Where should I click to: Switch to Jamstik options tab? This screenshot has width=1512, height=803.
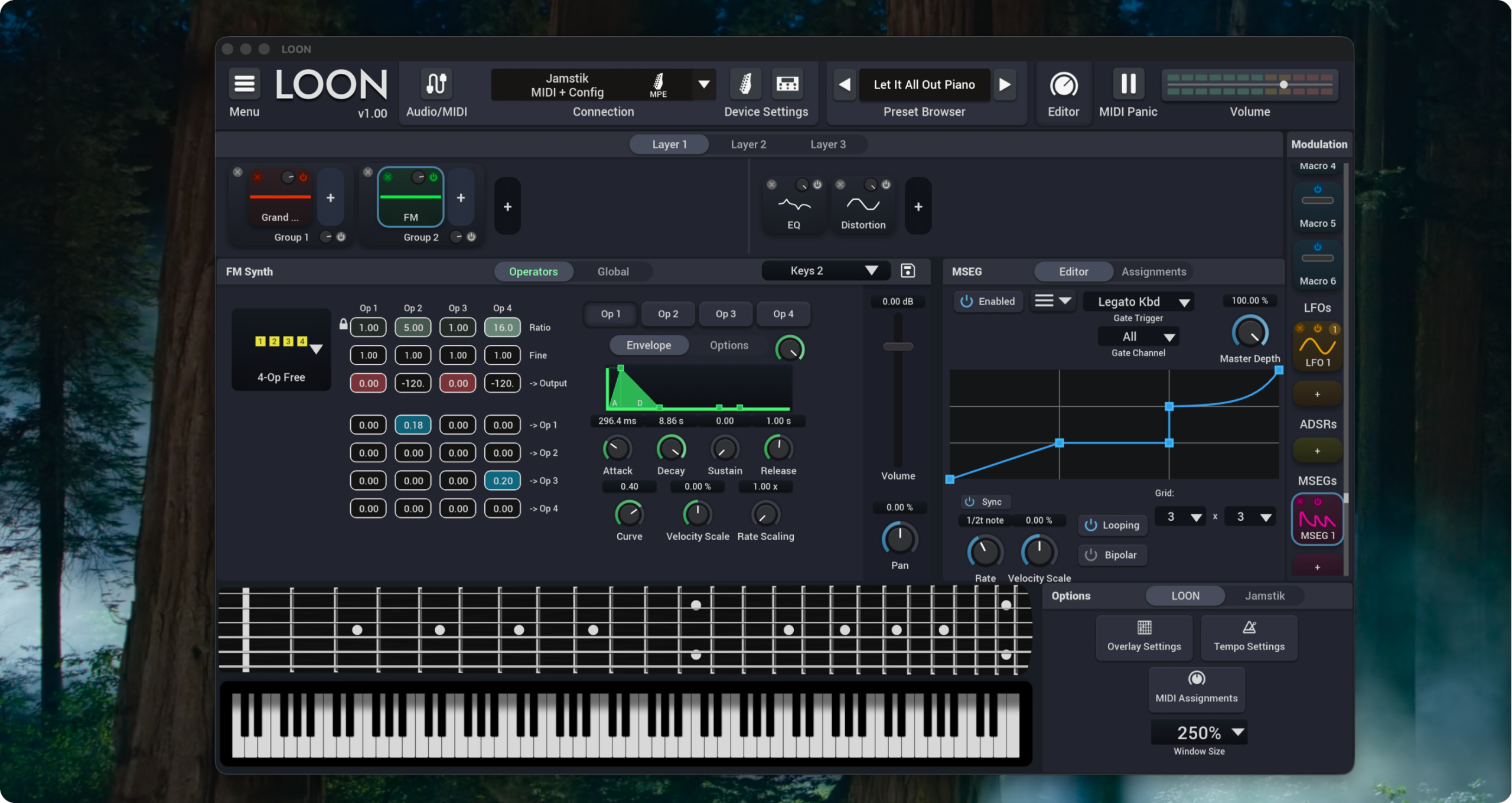click(1264, 596)
